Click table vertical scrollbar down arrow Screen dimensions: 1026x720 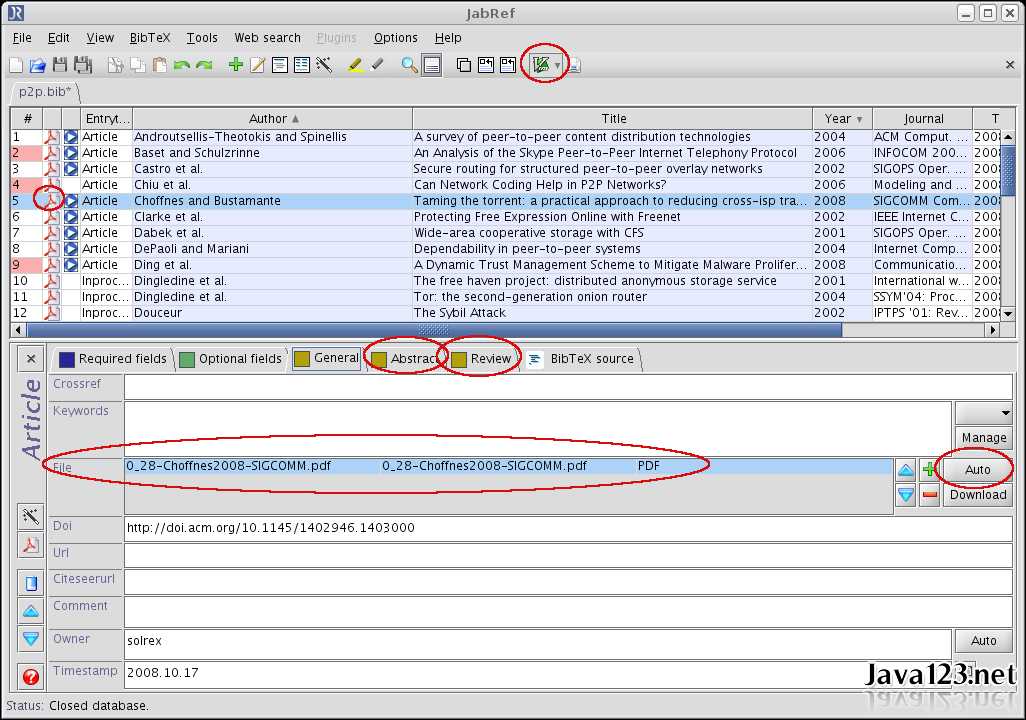pyautogui.click(x=1008, y=314)
